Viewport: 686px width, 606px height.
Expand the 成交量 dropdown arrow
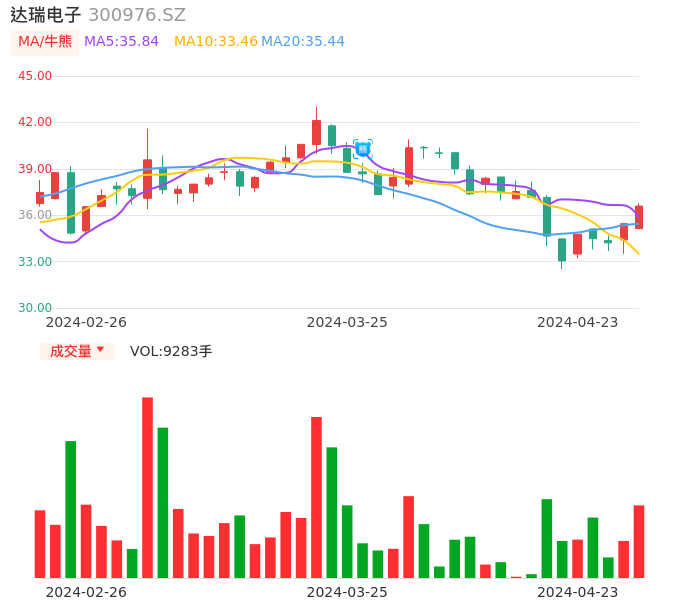click(x=100, y=351)
